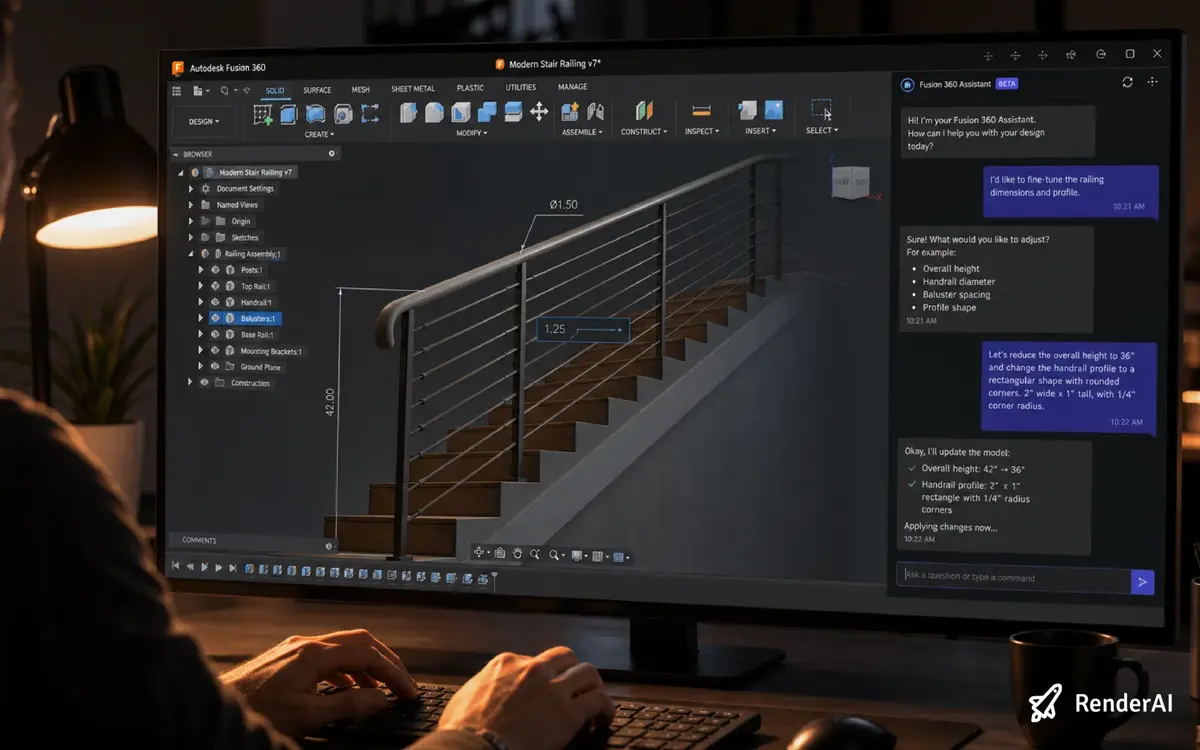Screen dimensions: 1200x750
Task: Open the MODIFY dropdown menu
Action: (x=471, y=133)
